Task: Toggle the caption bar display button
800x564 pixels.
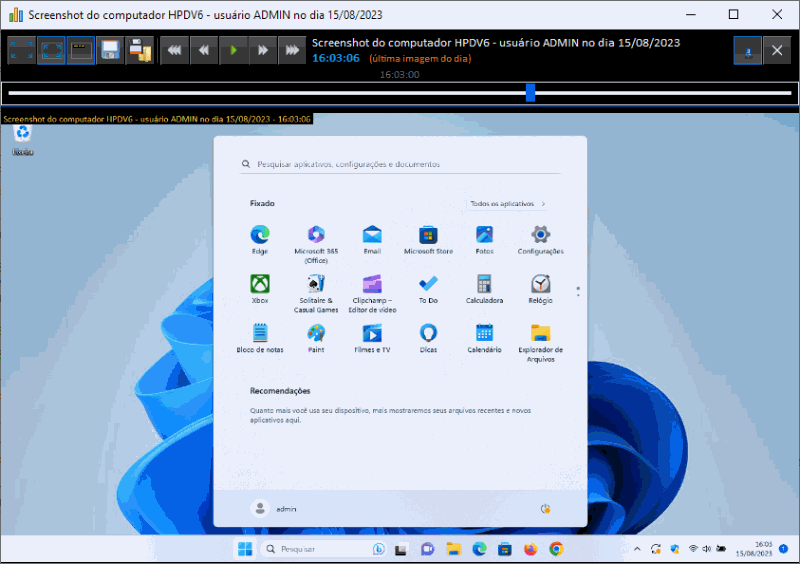Action: (x=81, y=50)
